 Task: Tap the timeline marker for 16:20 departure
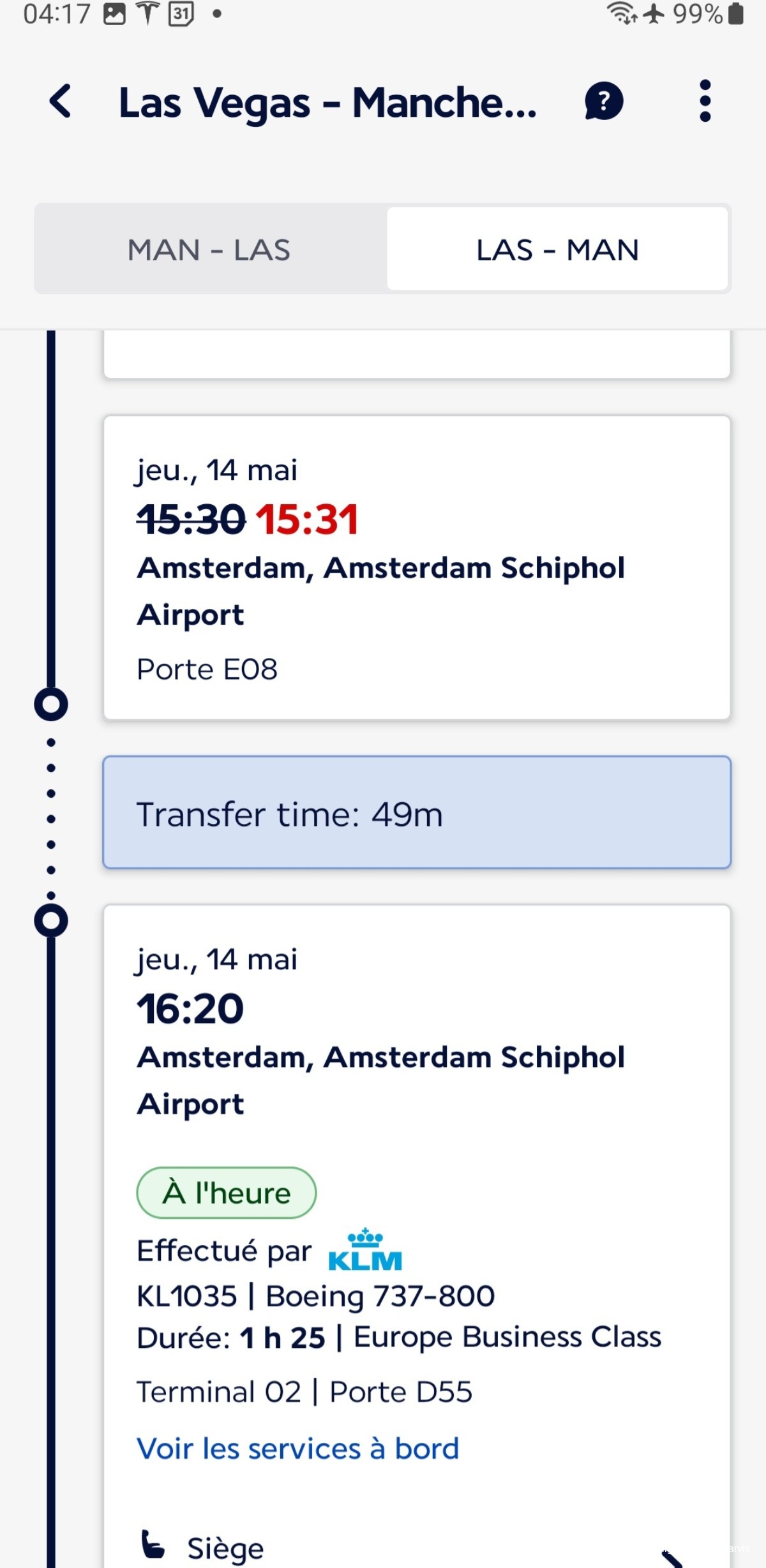pyautogui.click(x=51, y=920)
